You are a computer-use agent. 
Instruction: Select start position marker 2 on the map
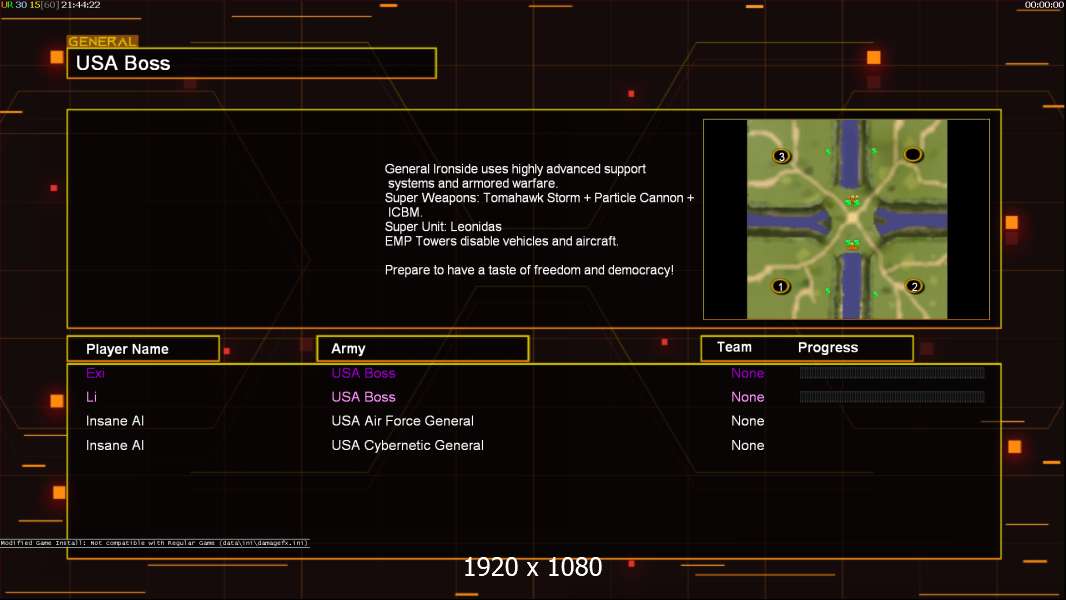(914, 287)
